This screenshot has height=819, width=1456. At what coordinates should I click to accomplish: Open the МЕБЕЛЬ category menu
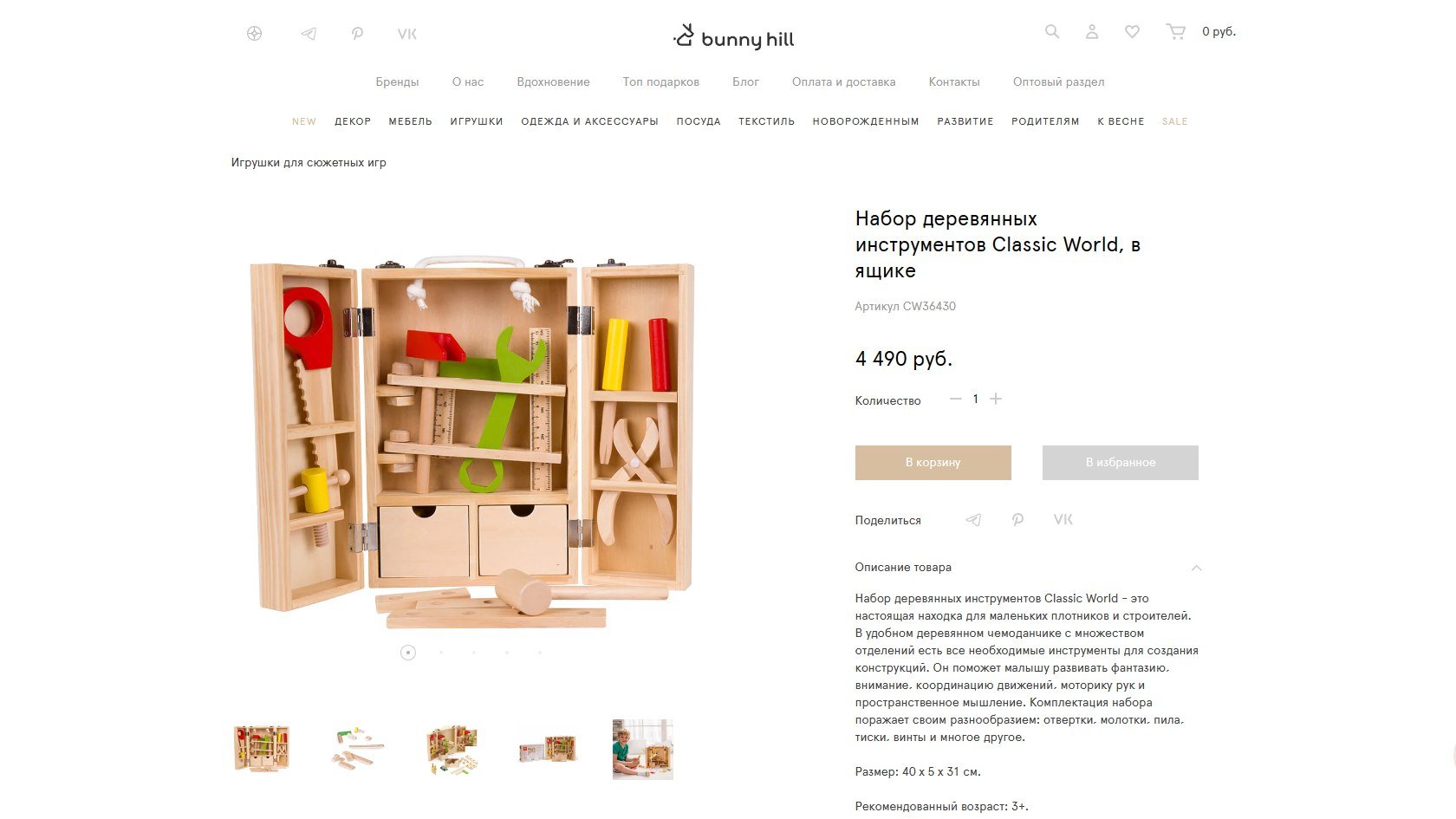click(x=411, y=121)
